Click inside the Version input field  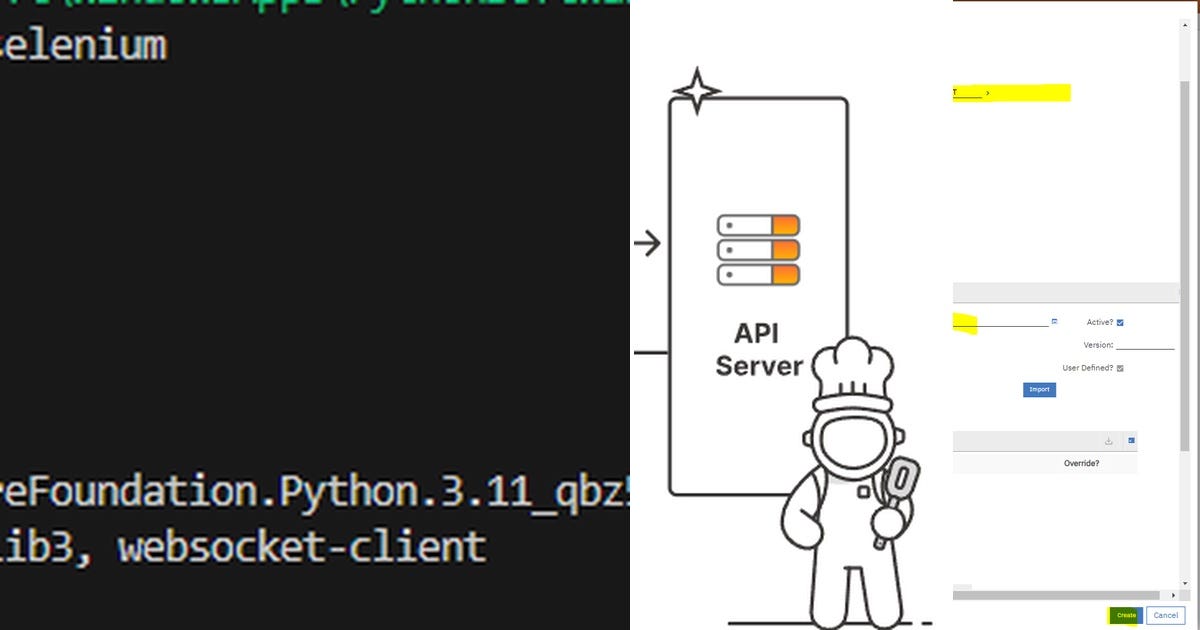(1145, 344)
